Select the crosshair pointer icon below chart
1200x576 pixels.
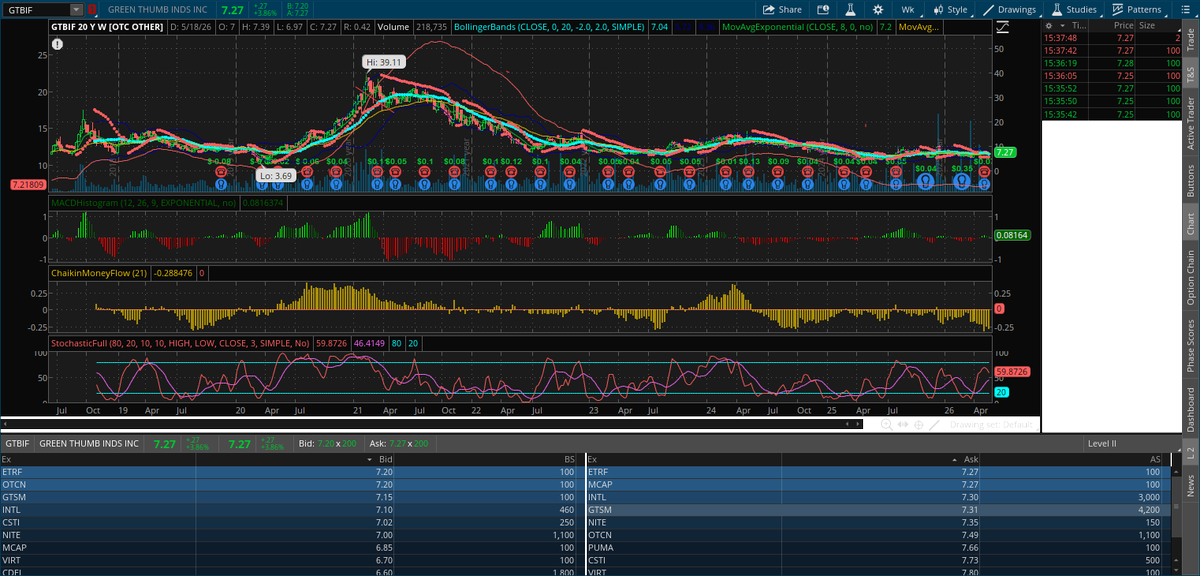point(919,425)
